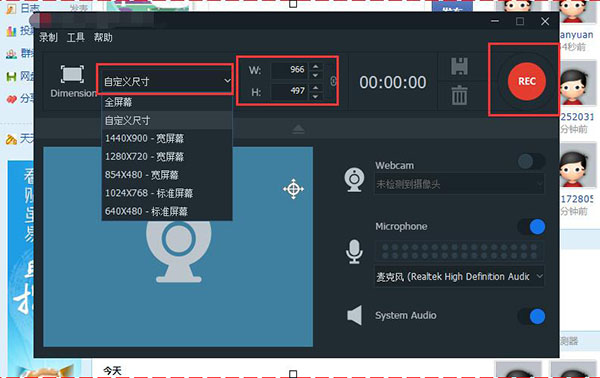This screenshot has width=600, height=378.
Task: Click the crosshair move target icon
Action: [x=293, y=189]
